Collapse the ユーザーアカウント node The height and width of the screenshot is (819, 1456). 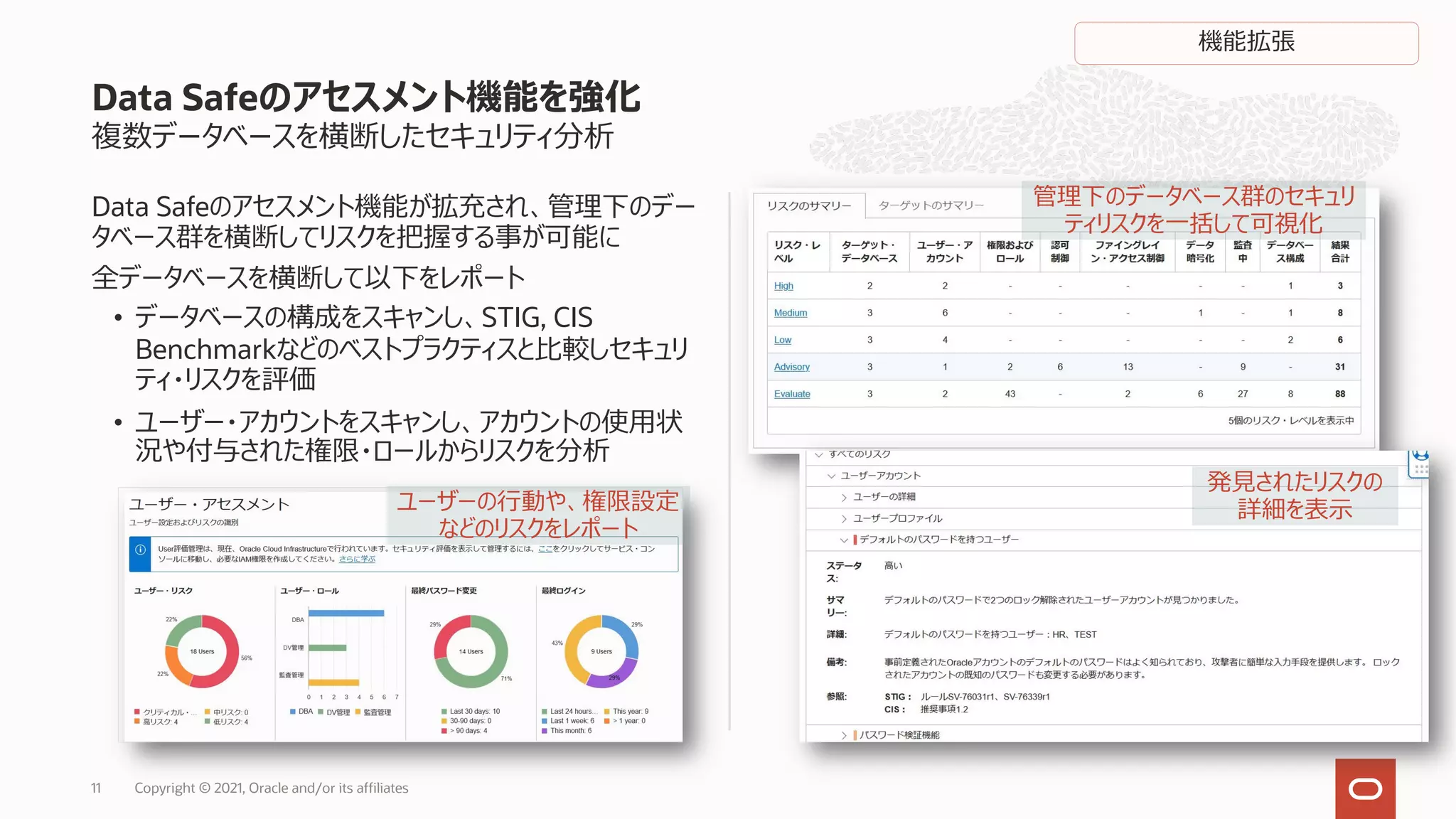[831, 476]
